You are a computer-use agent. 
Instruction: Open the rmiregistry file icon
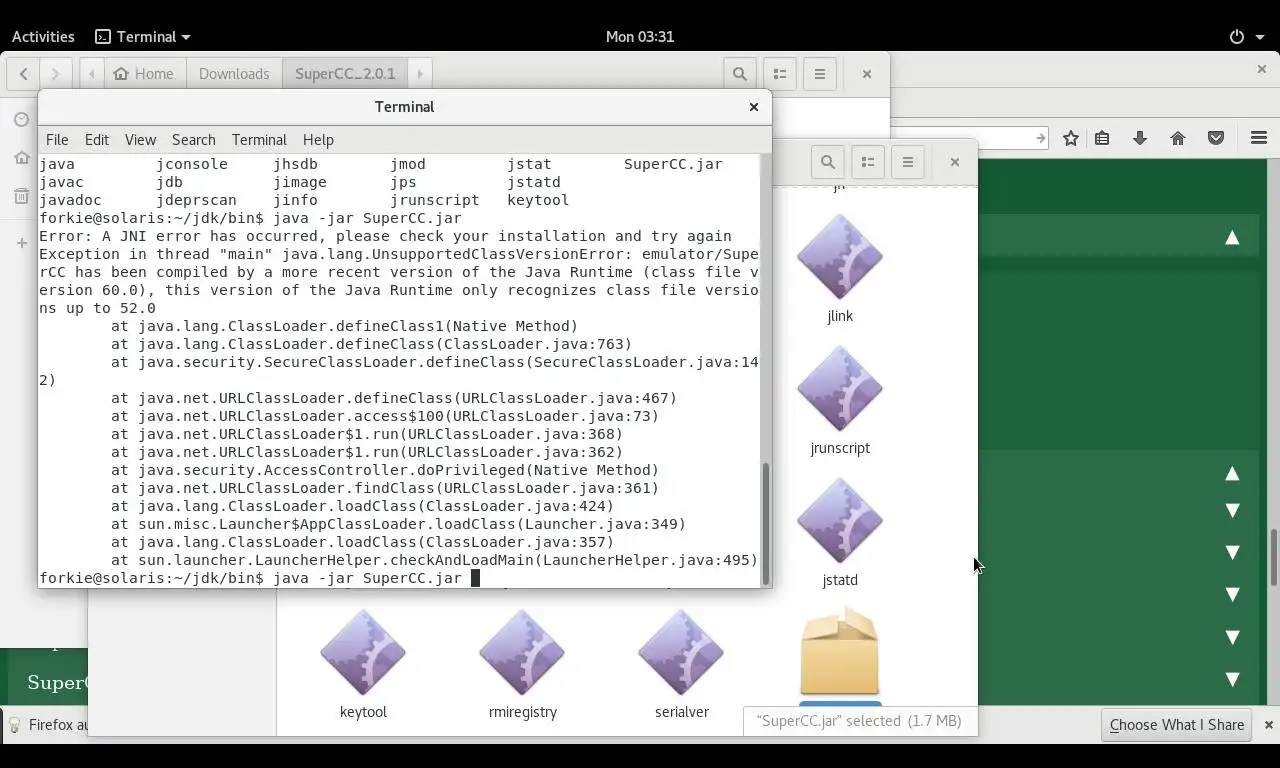click(522, 653)
